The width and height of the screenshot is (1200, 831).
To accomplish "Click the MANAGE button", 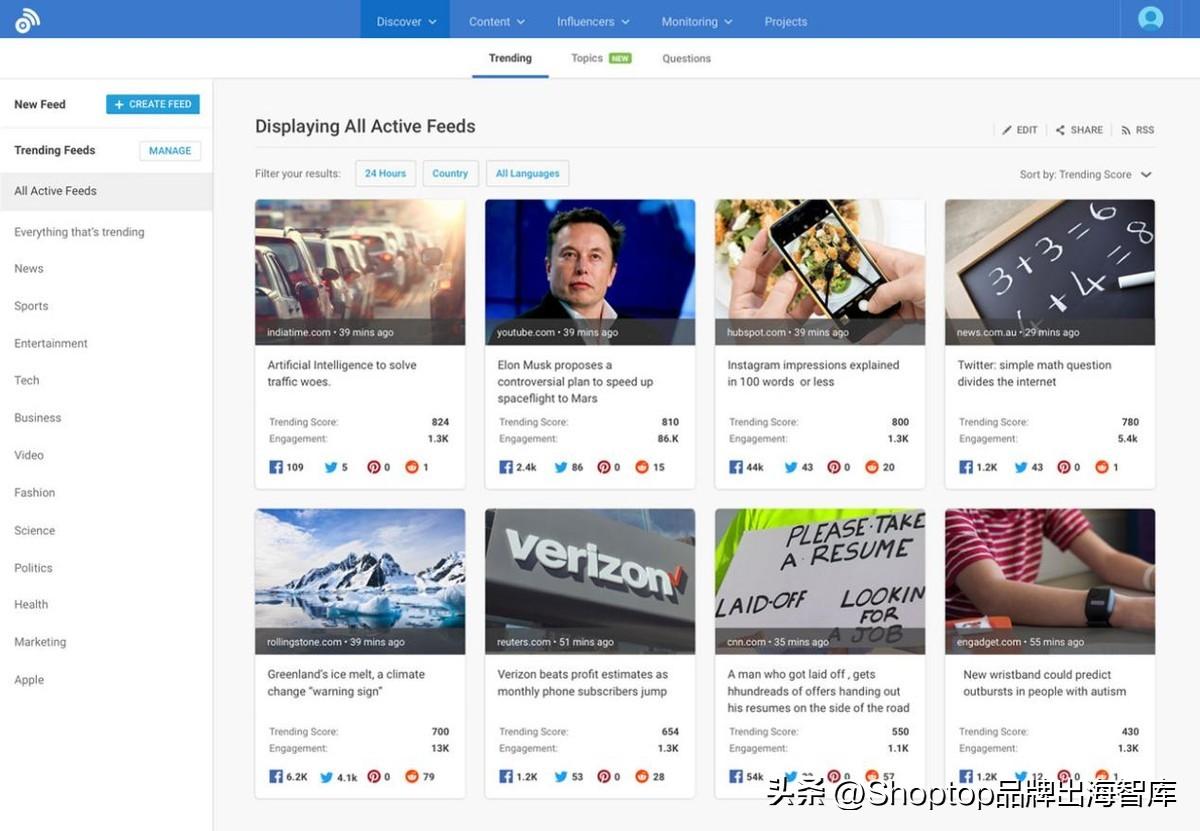I will click(x=170, y=151).
